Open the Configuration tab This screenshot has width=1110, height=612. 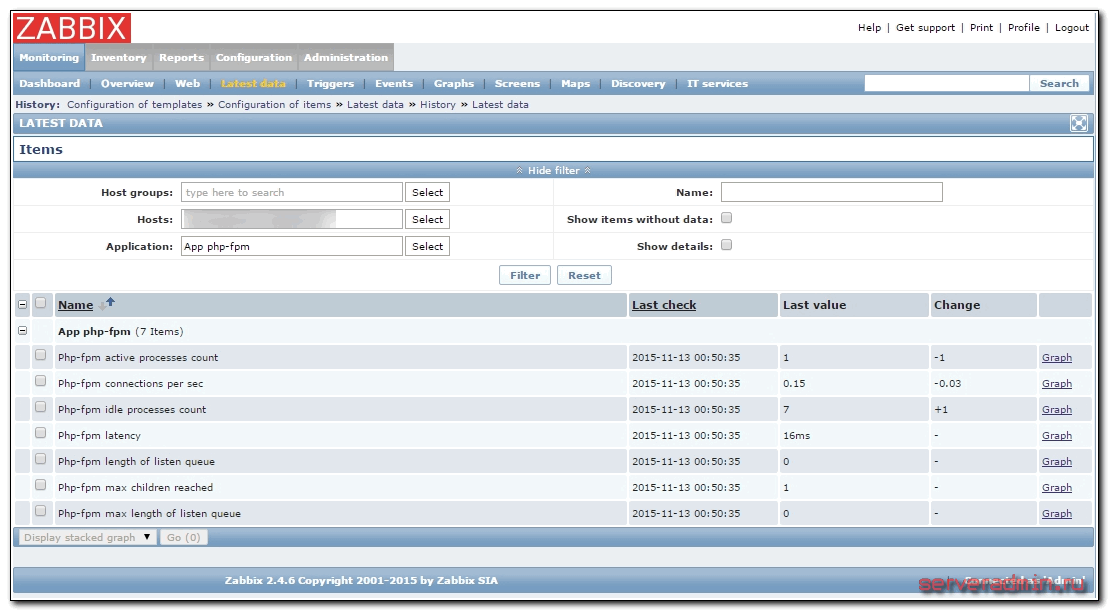coord(253,57)
